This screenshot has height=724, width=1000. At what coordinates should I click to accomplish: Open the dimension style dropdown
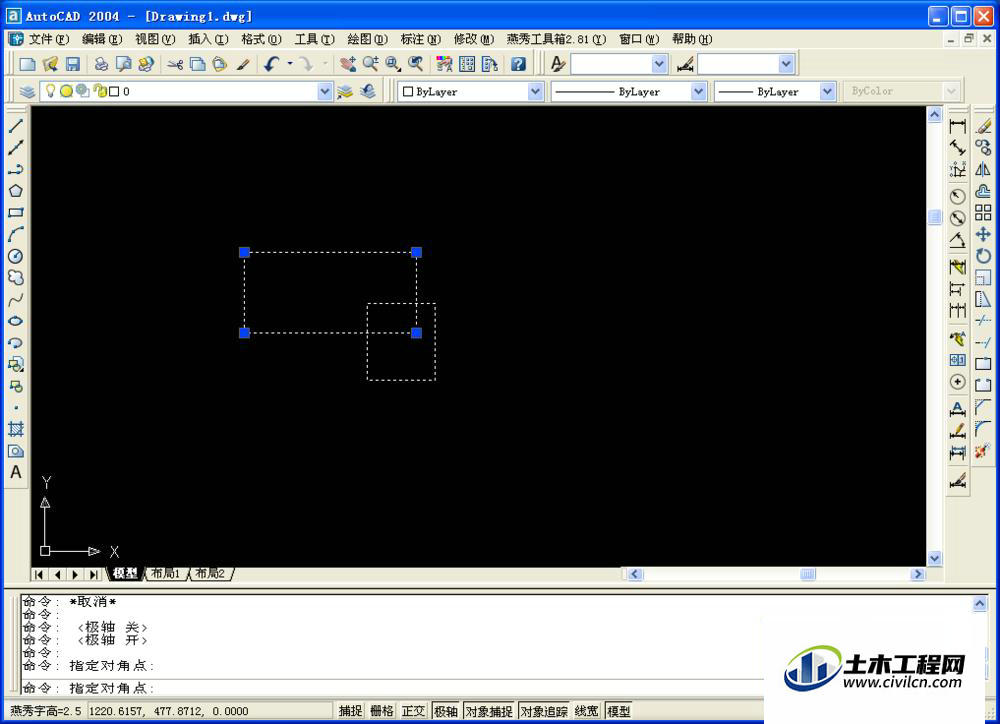click(786, 64)
